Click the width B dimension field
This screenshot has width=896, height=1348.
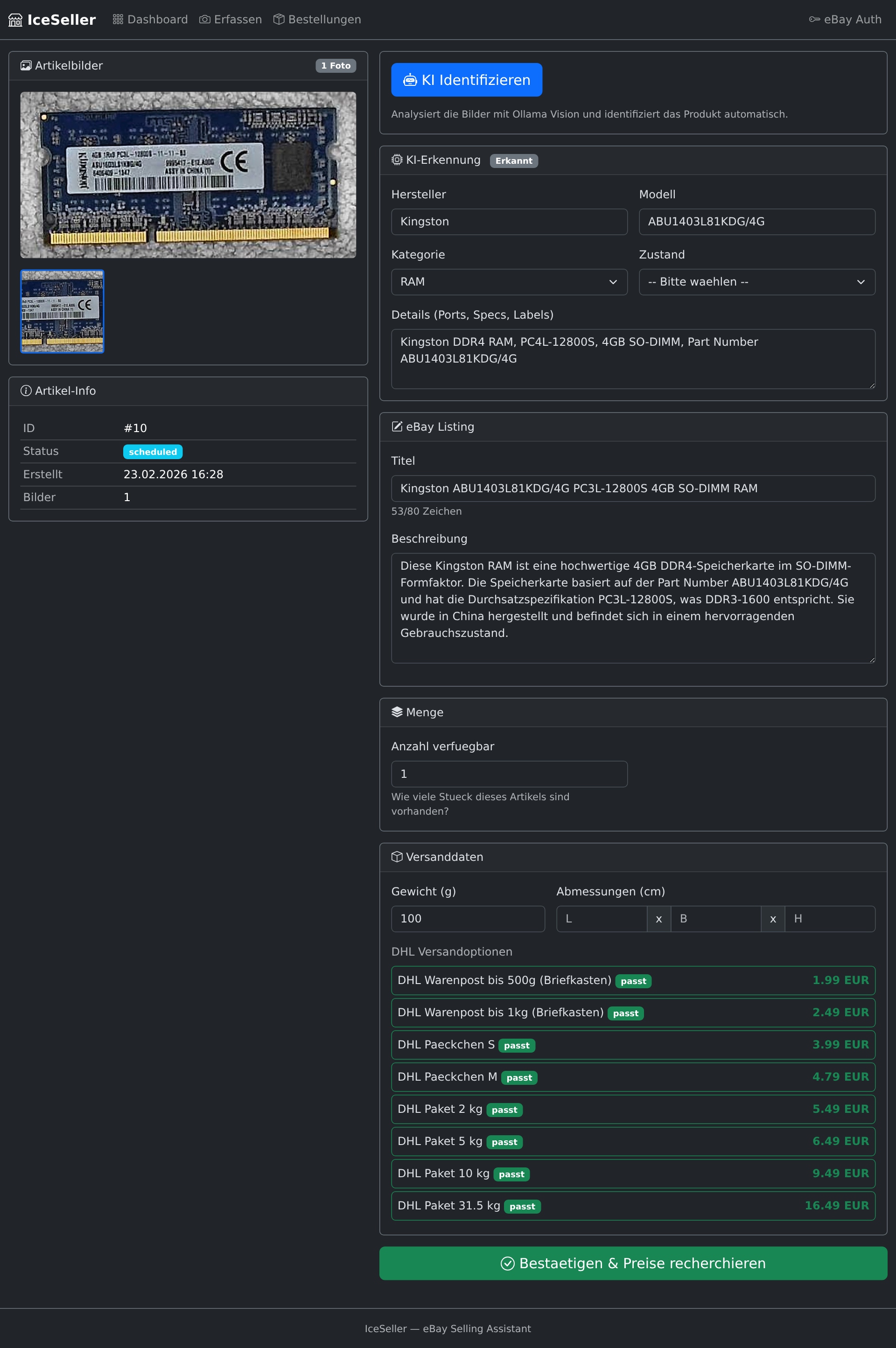715,918
